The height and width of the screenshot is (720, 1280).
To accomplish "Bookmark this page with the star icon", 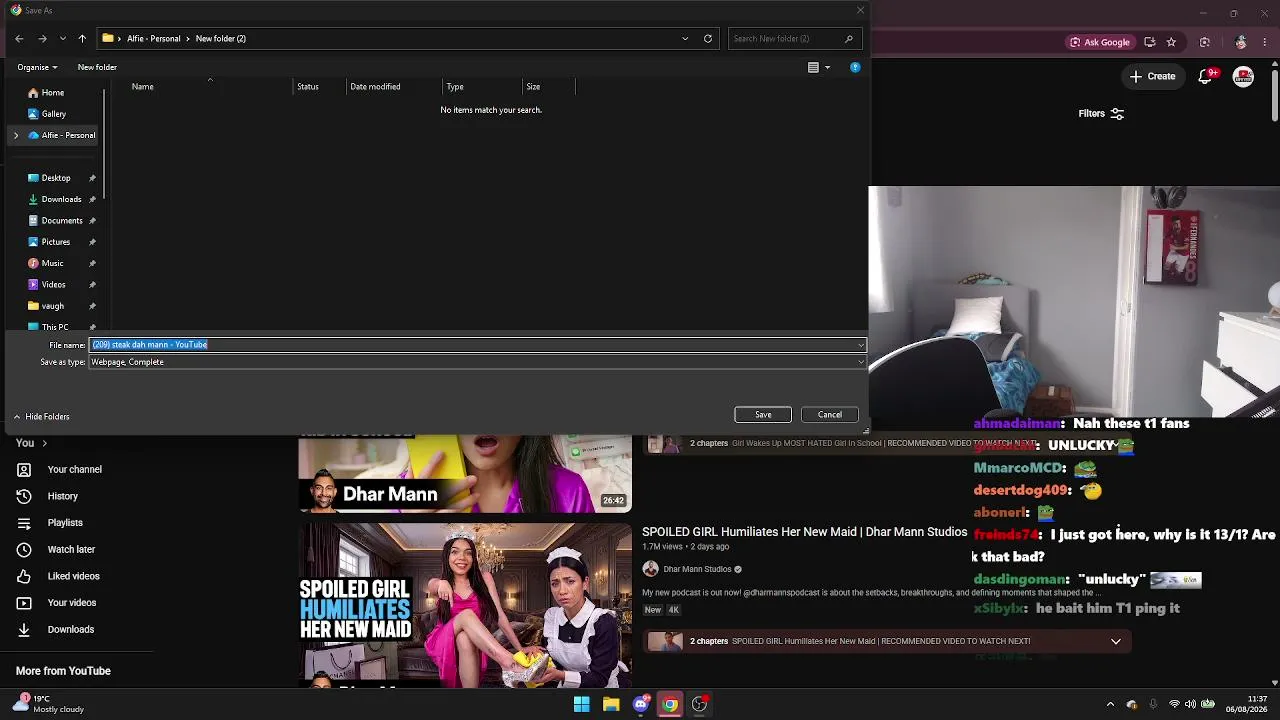I will pos(1171,42).
